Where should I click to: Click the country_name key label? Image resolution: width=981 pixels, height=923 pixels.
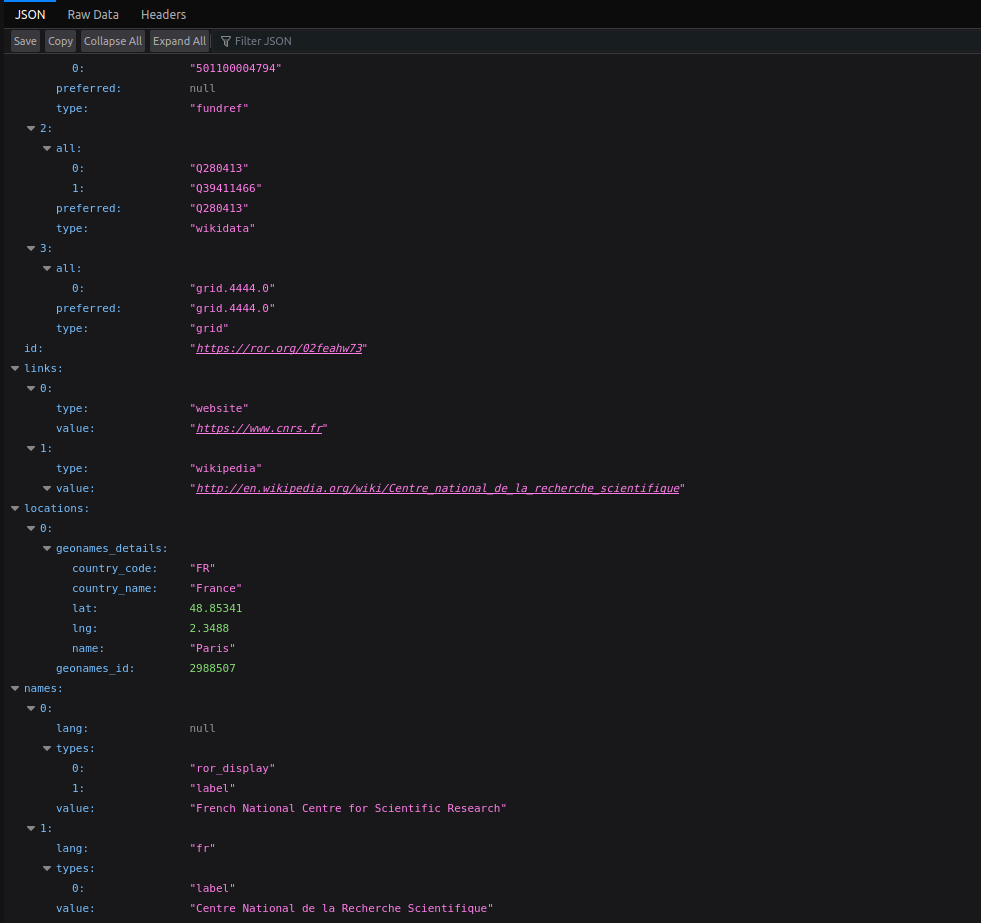point(114,588)
